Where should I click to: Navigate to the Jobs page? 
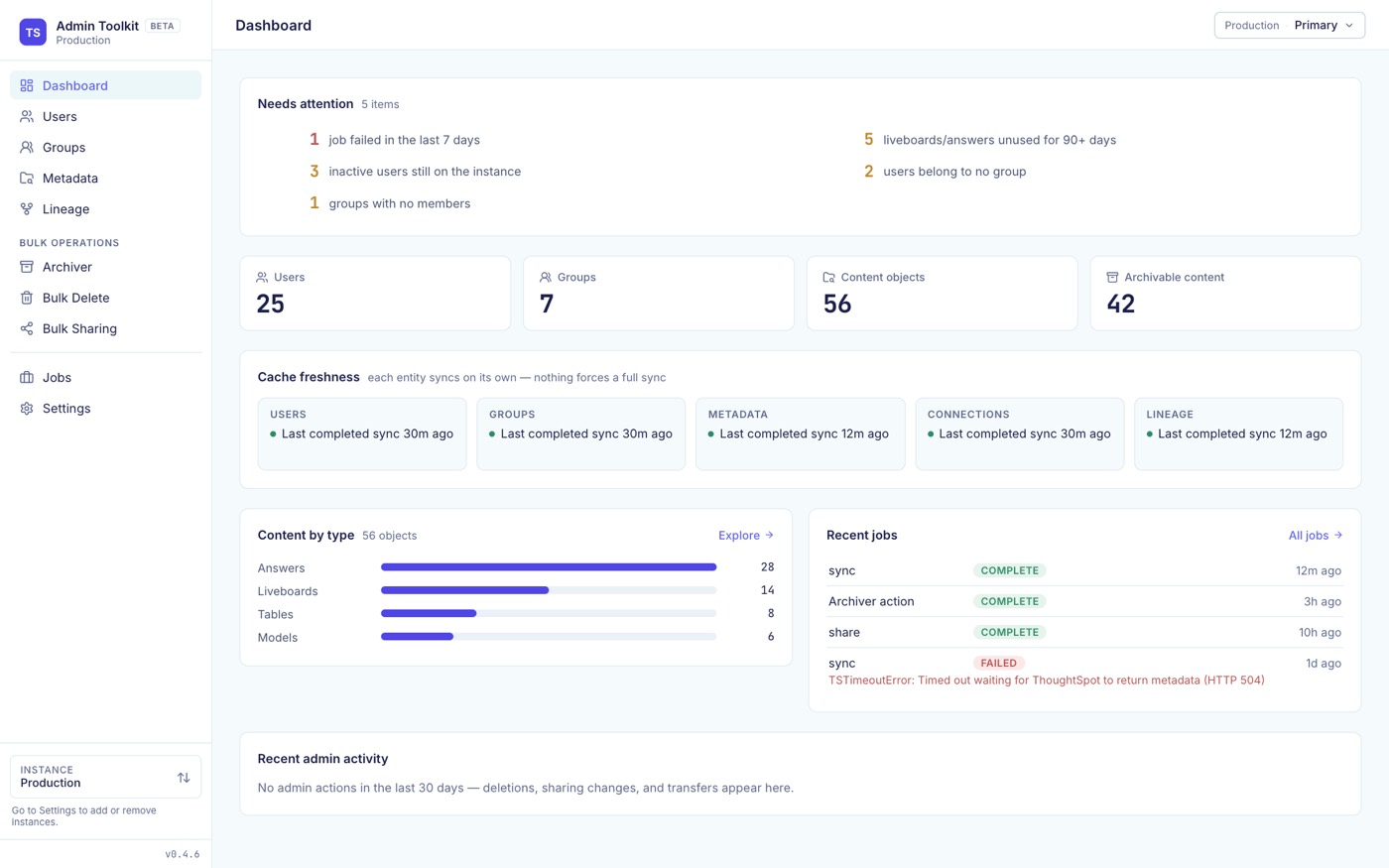[x=105, y=377]
